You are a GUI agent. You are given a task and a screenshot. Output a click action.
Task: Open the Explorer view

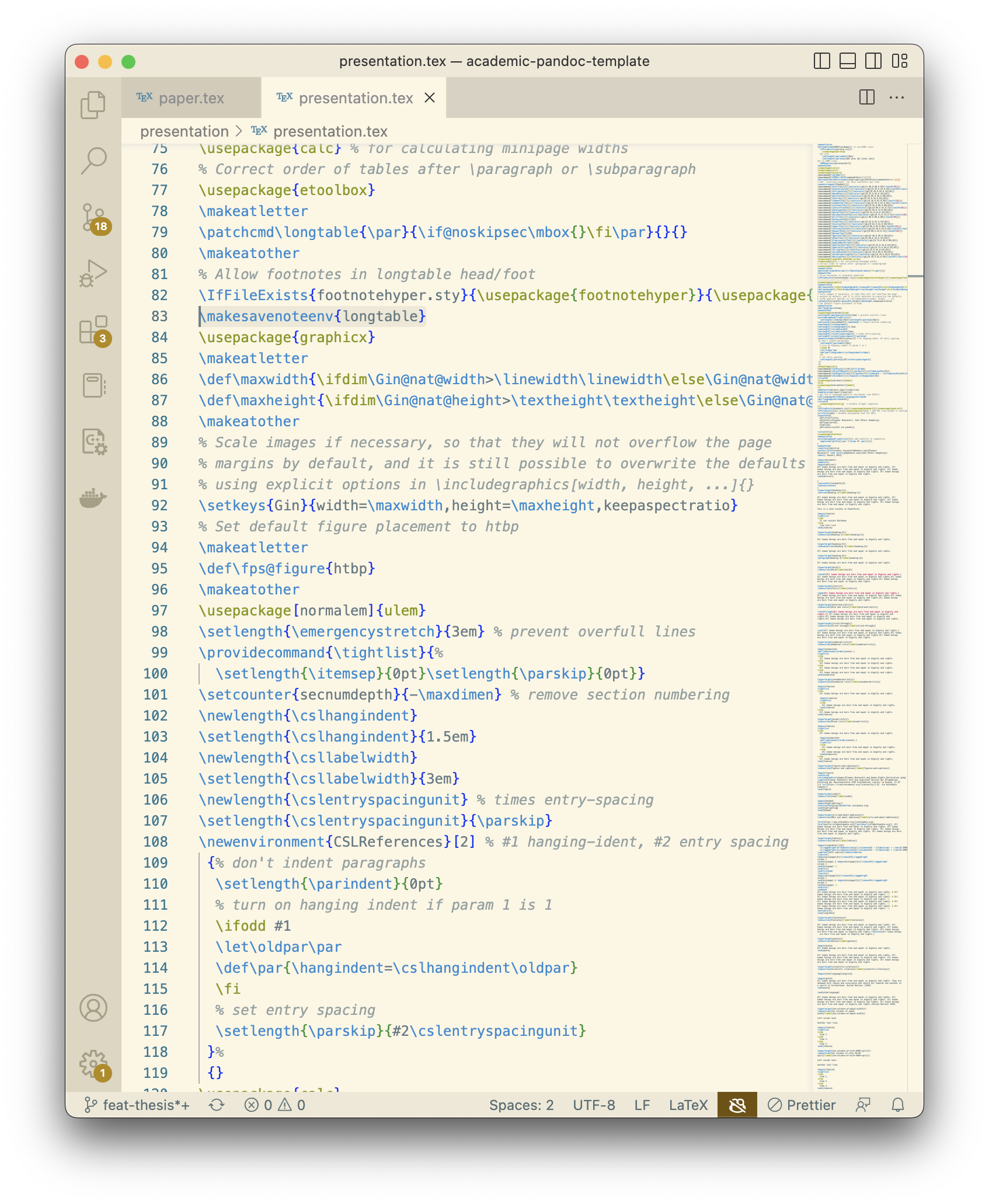pos(93,105)
